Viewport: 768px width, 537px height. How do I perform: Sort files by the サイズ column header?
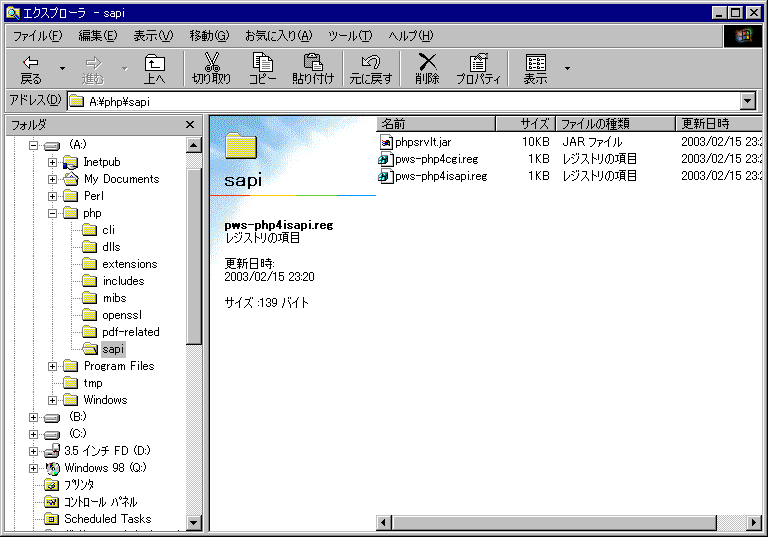coord(526,123)
